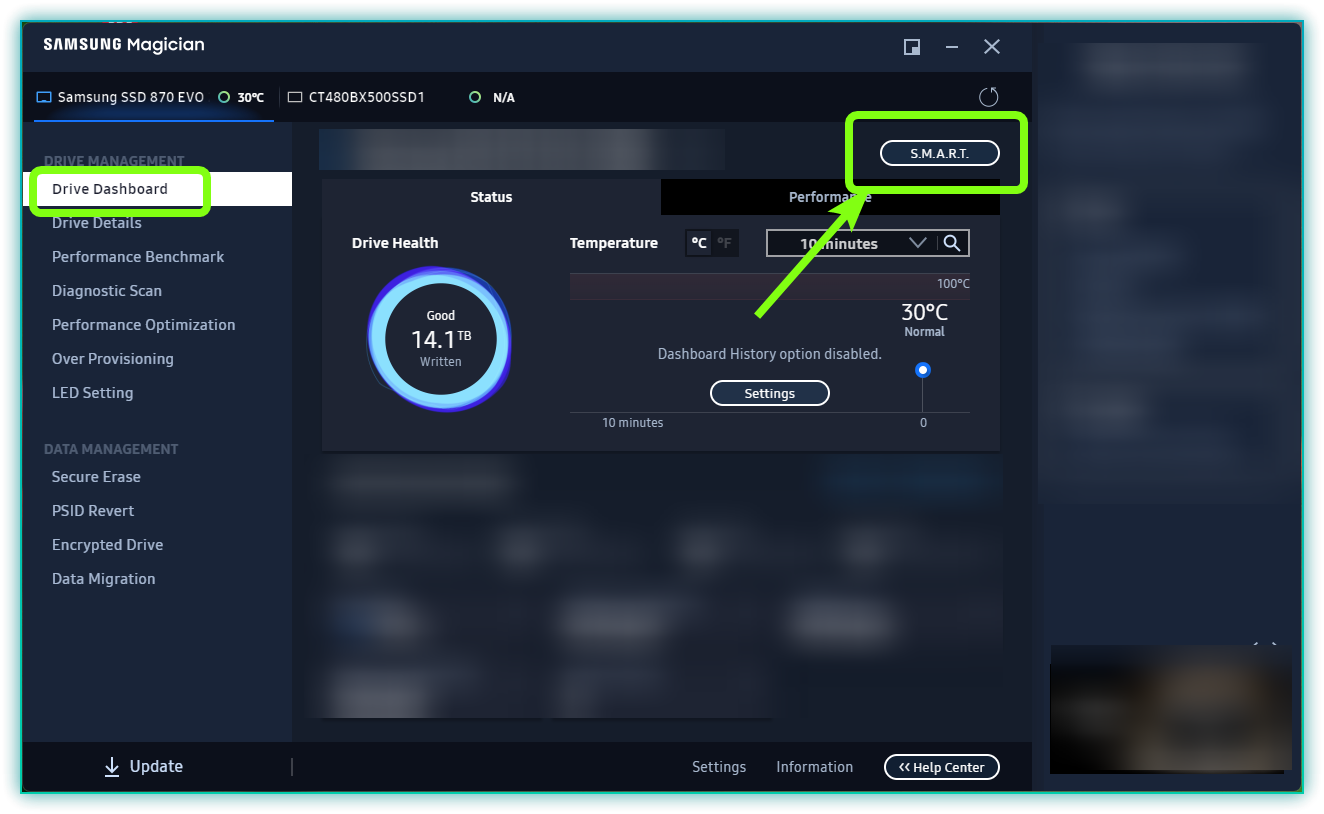Viewport: 1324px width, 814px height.
Task: Open the Status tab
Action: point(491,197)
